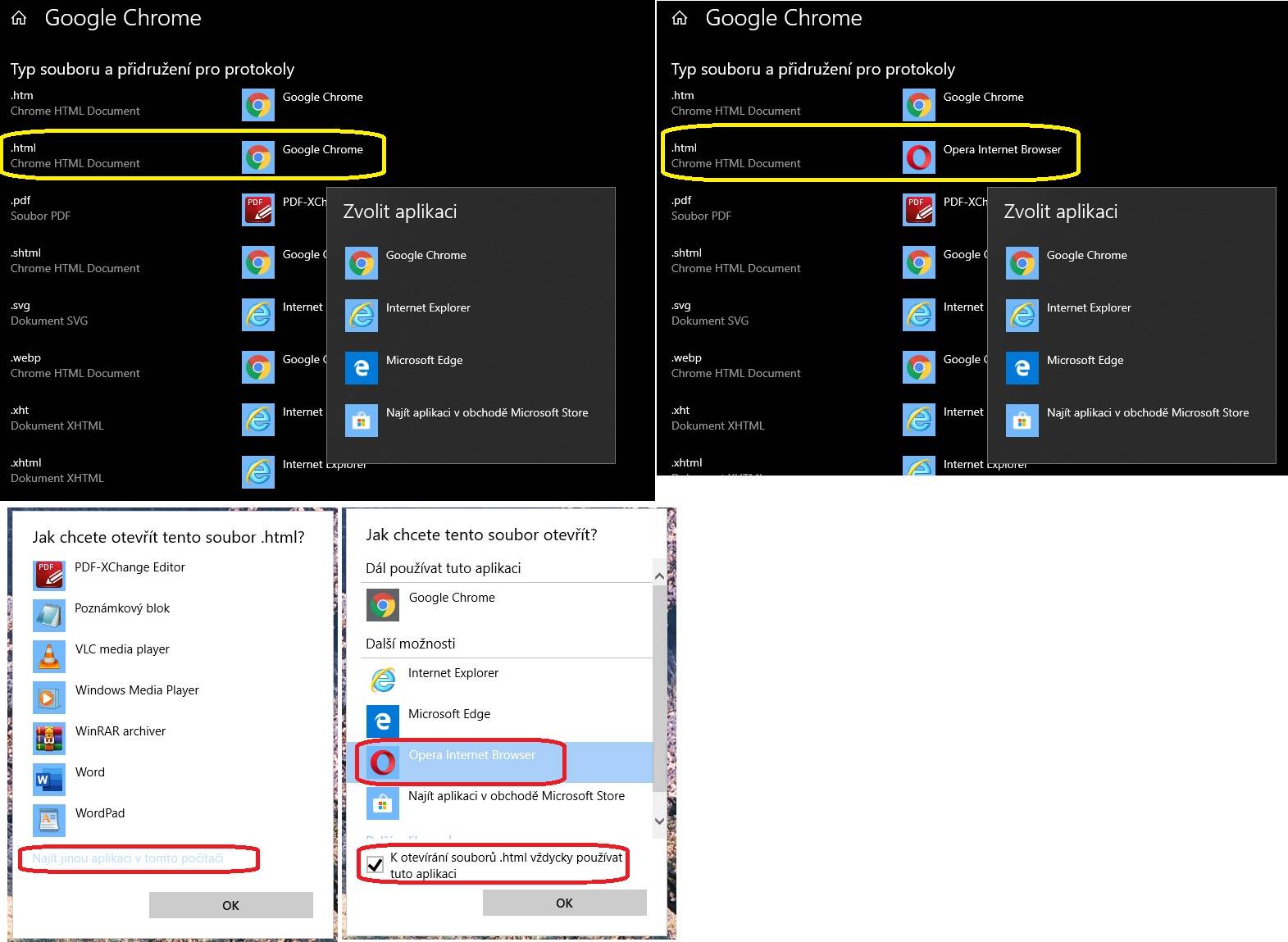
Task: Choose Google Chrome in right 'Zvolit aplikaci' popup
Action: pyautogui.click(x=1131, y=263)
